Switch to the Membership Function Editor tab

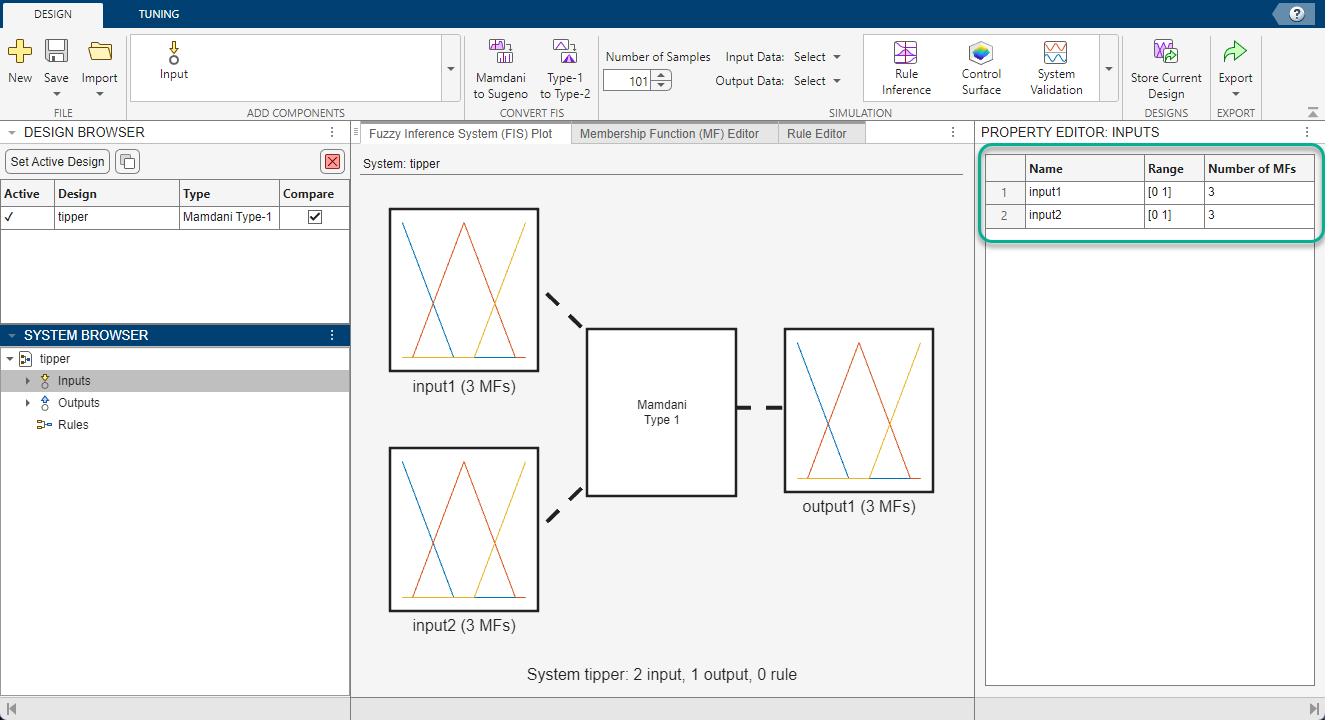pos(669,134)
